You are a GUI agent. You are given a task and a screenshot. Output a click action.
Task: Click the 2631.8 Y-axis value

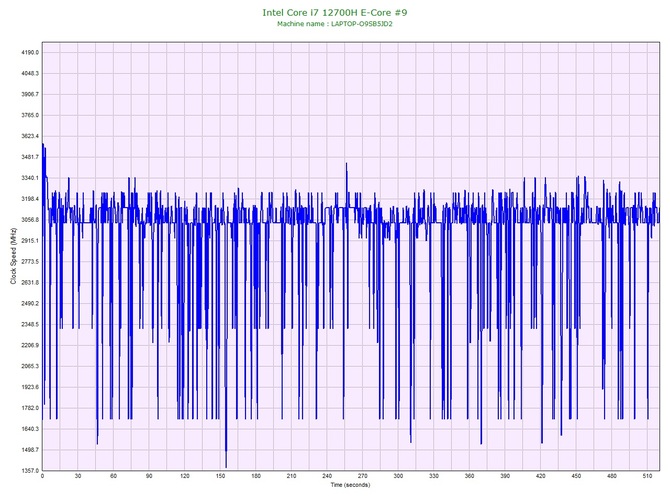[30, 283]
